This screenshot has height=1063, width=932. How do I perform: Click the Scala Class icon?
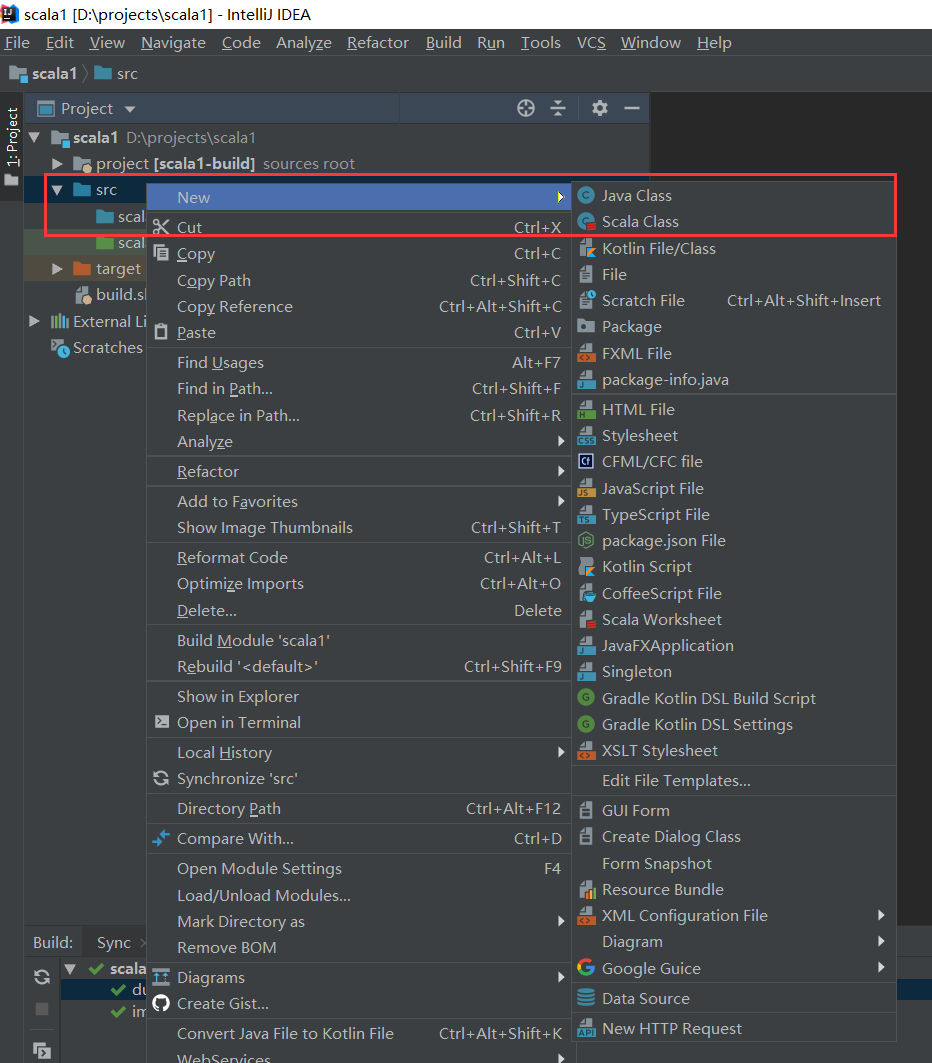point(586,222)
